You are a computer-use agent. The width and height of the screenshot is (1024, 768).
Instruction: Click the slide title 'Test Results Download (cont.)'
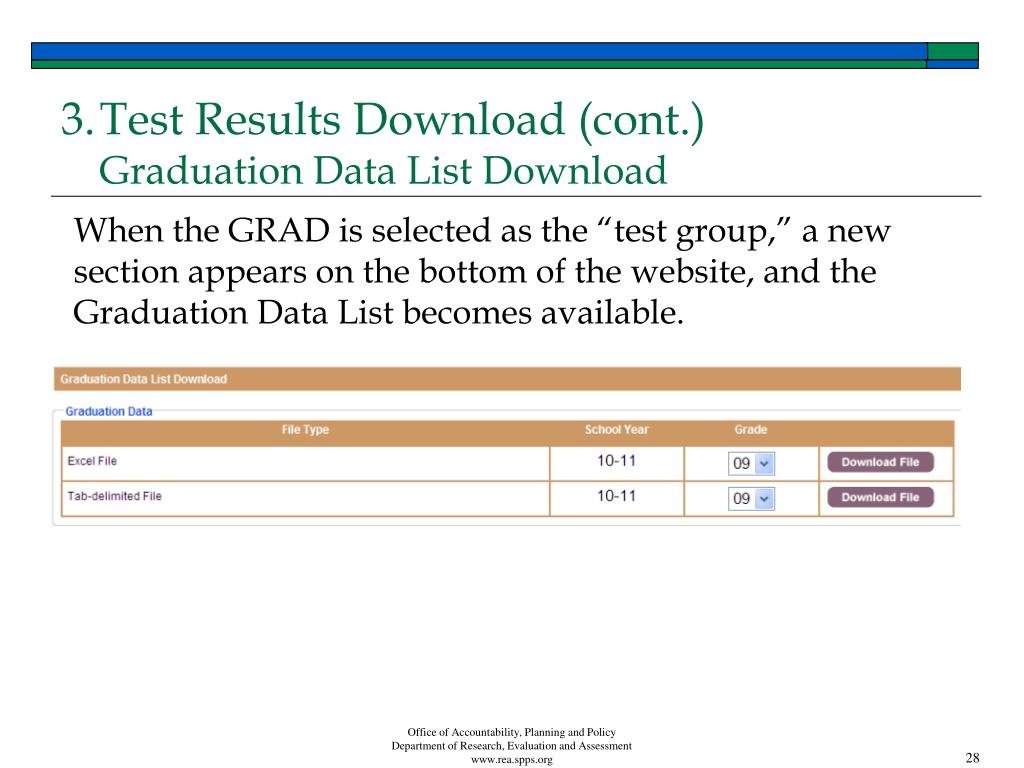click(x=402, y=119)
